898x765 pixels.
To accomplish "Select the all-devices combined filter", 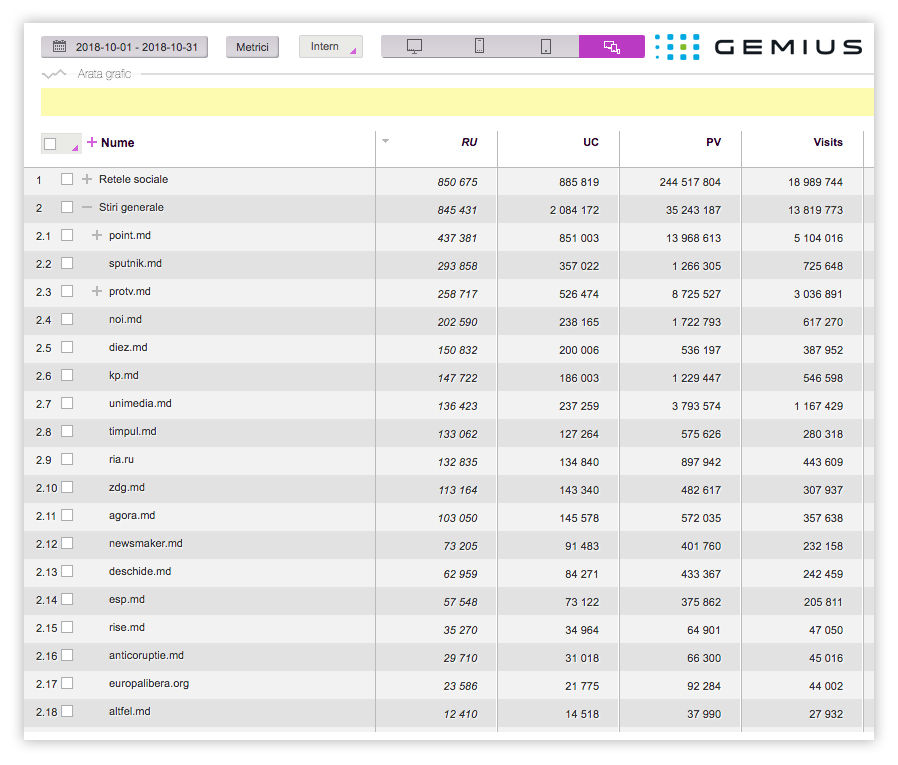I will (x=612, y=46).
